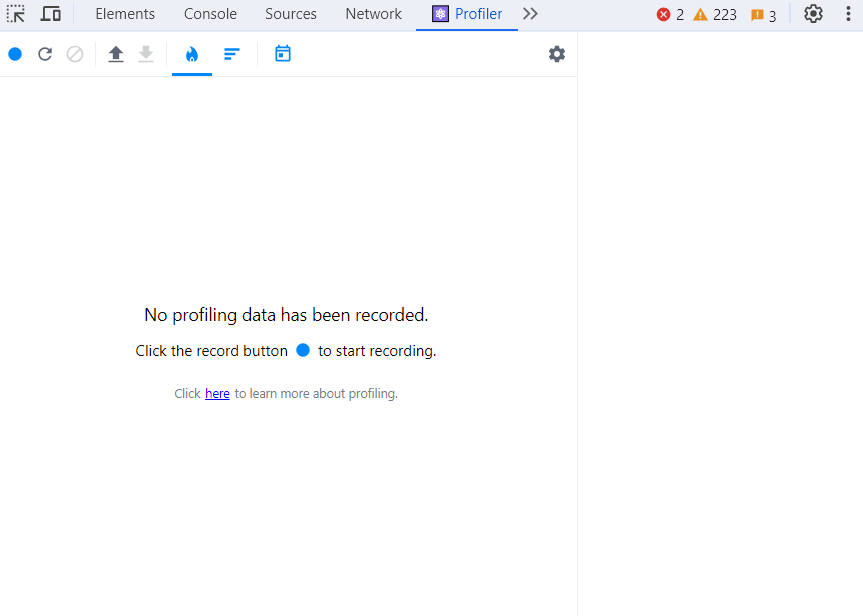This screenshot has height=616, width=863.
Task: Open the Sources tab
Action: coord(291,14)
